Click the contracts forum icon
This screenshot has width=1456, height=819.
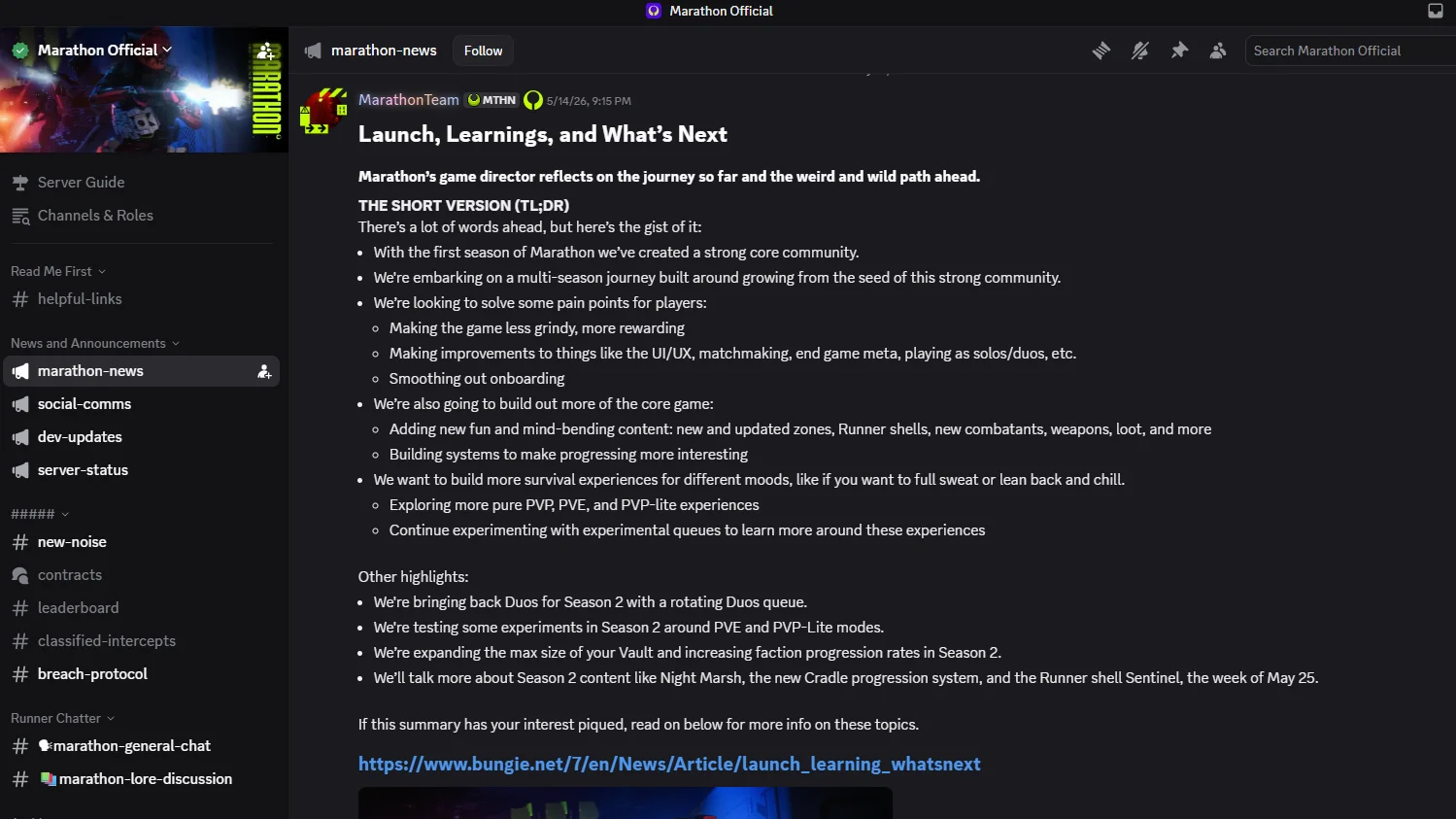[20, 575]
